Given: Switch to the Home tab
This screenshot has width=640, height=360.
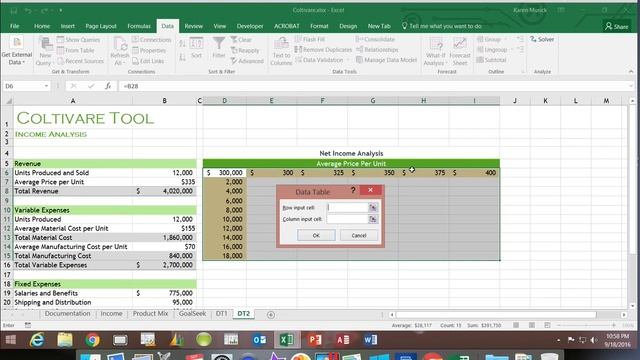Looking at the screenshot, I should (x=42, y=26).
